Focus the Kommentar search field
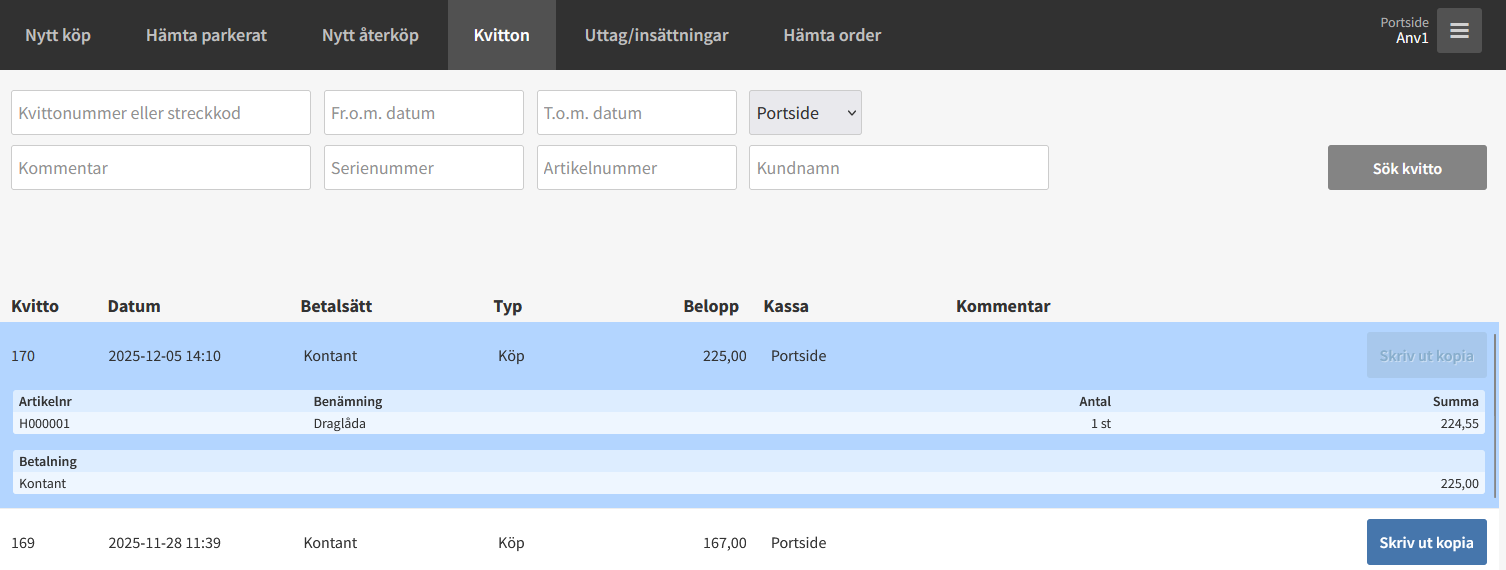 click(161, 168)
